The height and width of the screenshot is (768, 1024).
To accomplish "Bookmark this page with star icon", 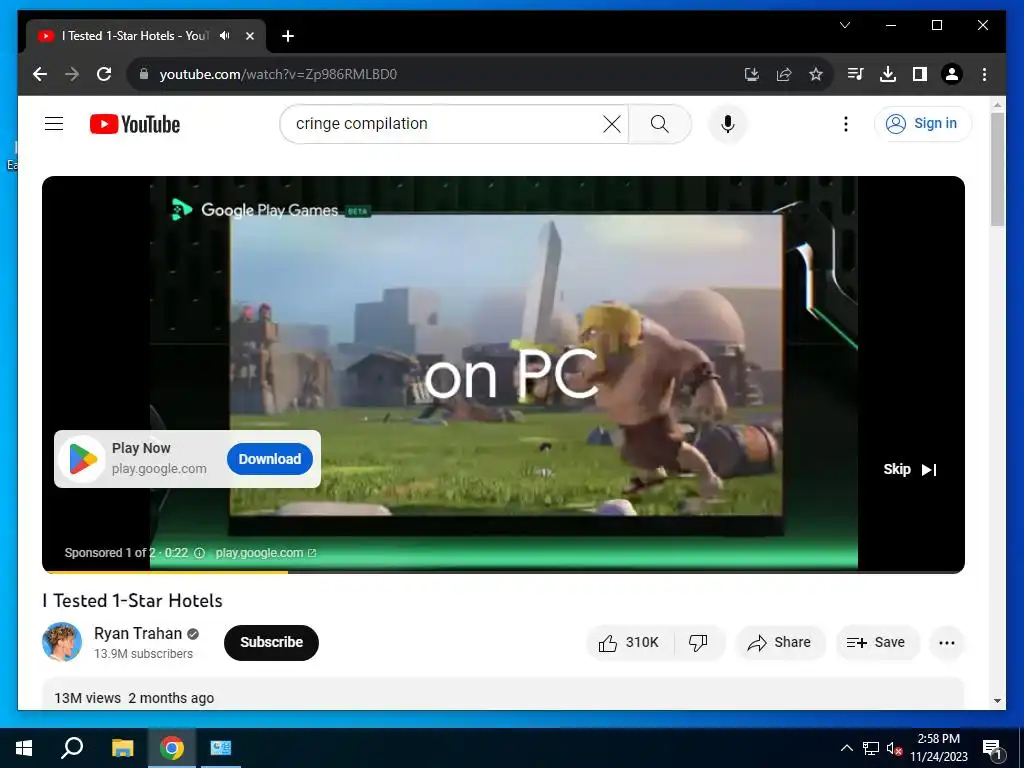I will coord(816,74).
